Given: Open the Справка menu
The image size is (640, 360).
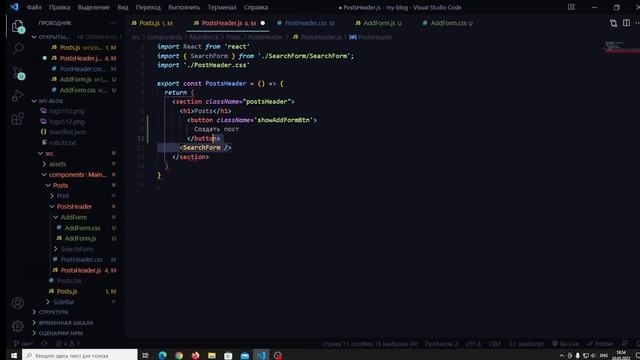Looking at the screenshot, I should (x=256, y=7).
